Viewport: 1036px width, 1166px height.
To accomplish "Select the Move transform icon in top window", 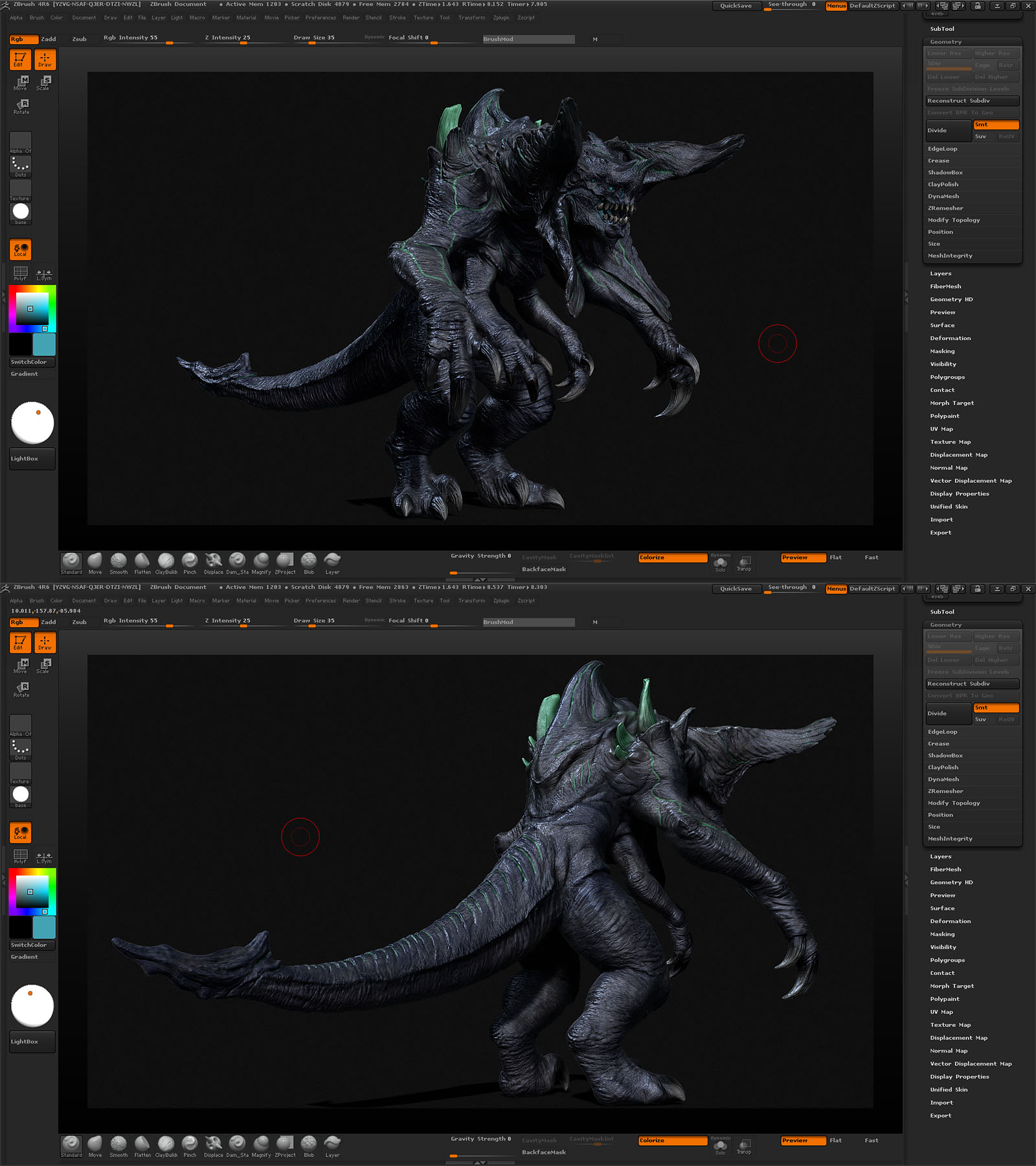I will [21, 83].
